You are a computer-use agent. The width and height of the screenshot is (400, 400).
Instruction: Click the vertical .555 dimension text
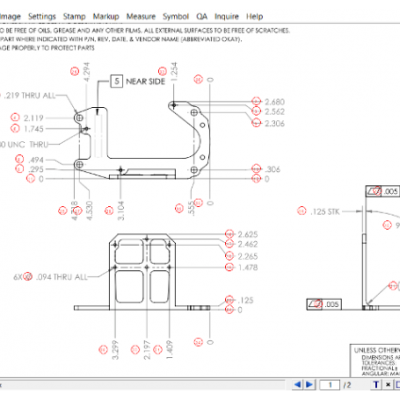pos(191,209)
